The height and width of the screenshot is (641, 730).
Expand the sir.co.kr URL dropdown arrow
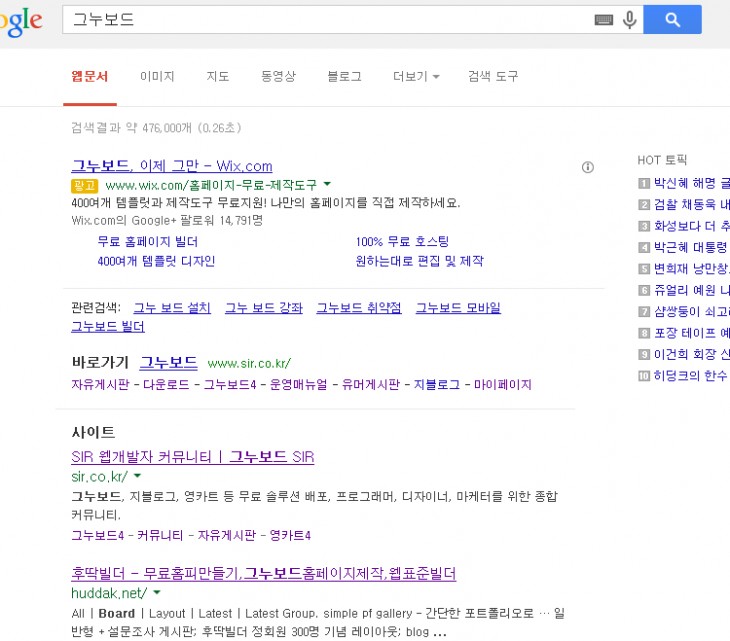pos(137,476)
